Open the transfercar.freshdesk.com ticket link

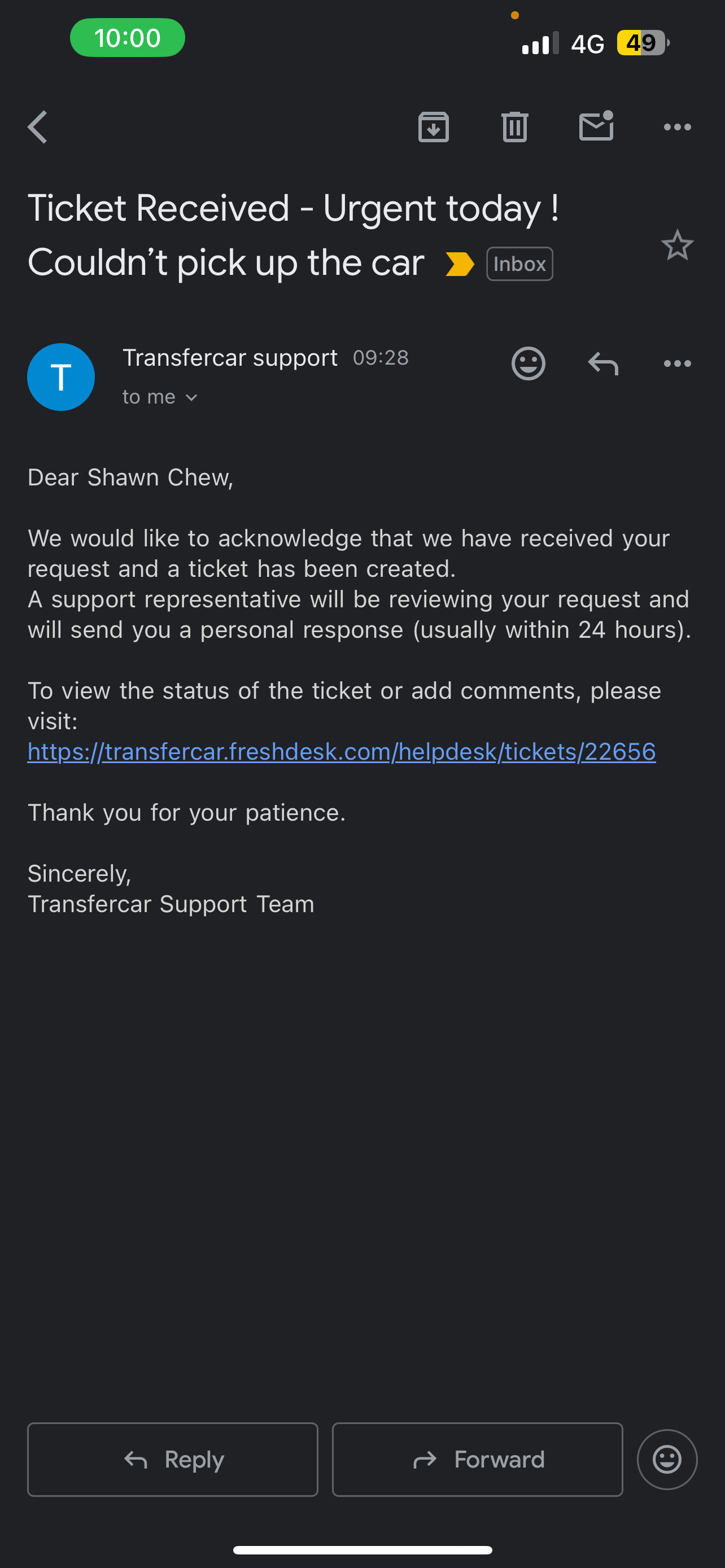(342, 752)
